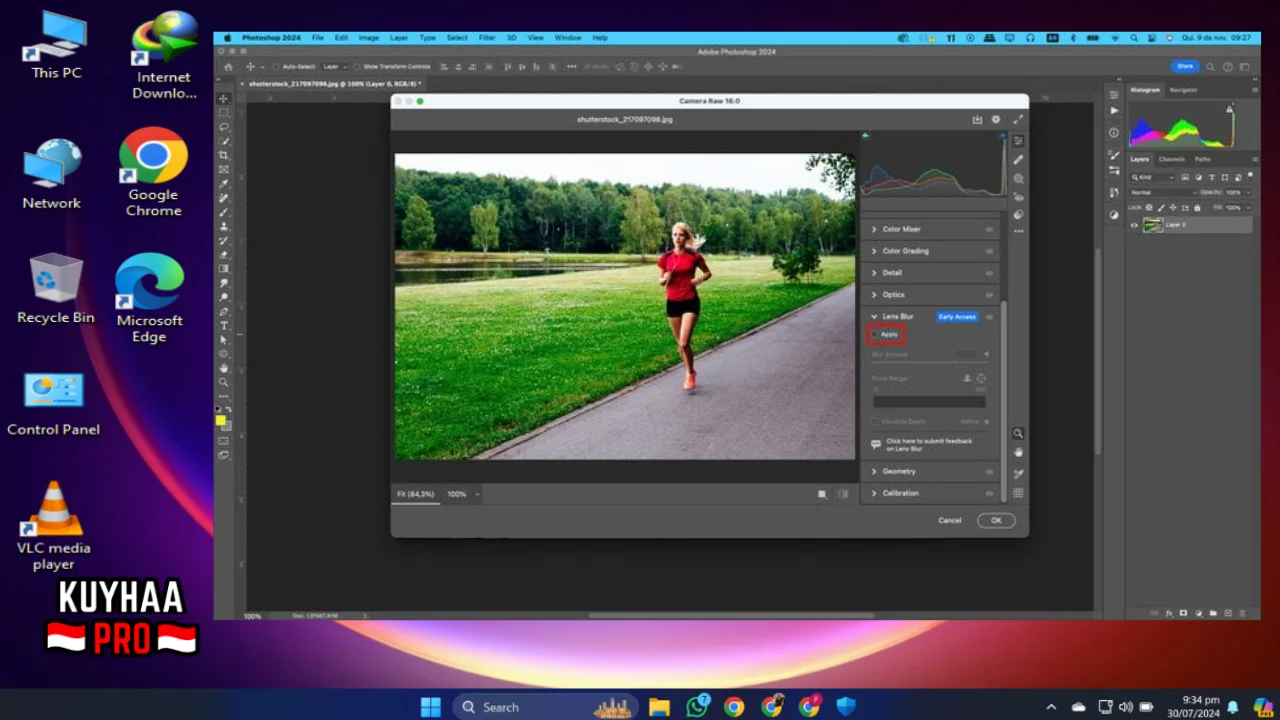1280x720 pixels.
Task: Toggle Color Grading panel visibility eye
Action: (x=990, y=251)
